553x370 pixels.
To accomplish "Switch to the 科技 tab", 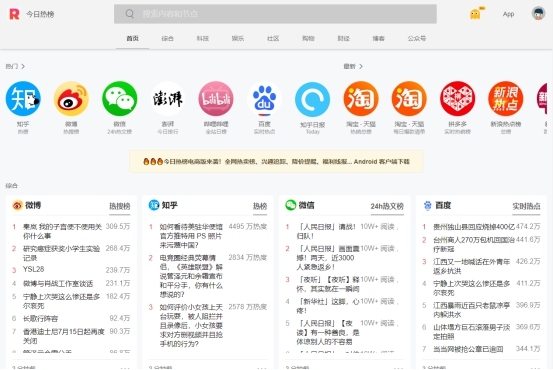I will [203, 38].
